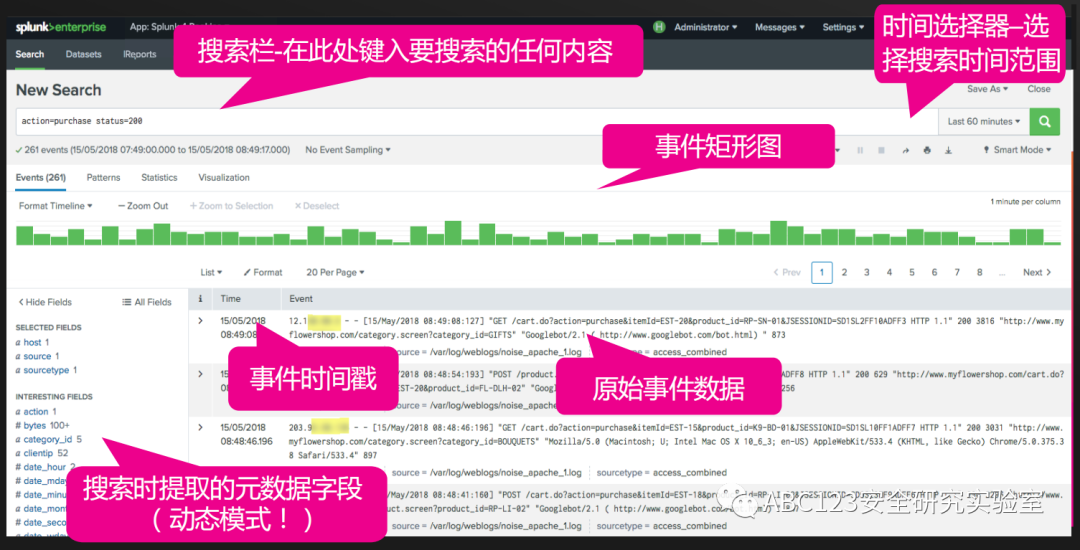1080x550 pixels.
Task: Click the 1 minute per column label
Action: [x=1026, y=202]
